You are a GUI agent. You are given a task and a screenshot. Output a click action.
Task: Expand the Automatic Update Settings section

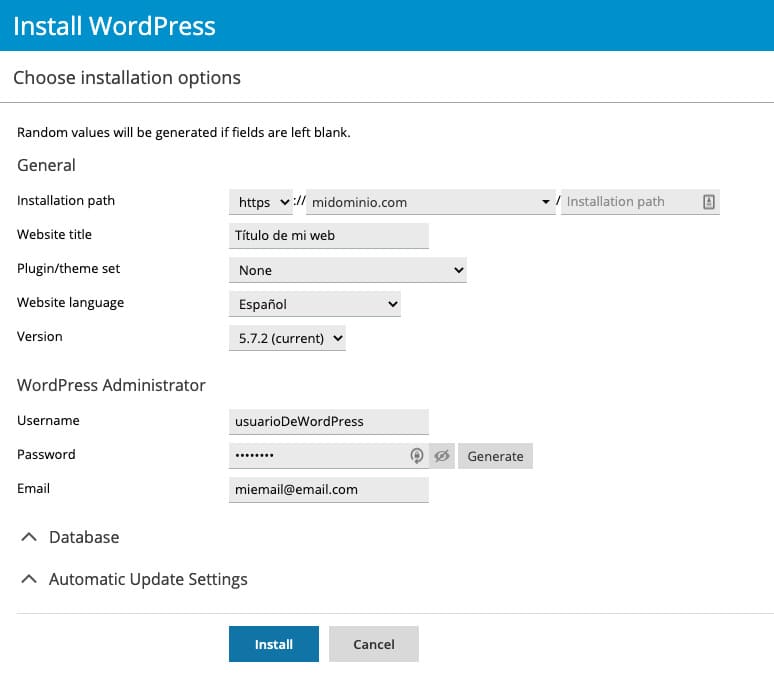pyautogui.click(x=134, y=579)
